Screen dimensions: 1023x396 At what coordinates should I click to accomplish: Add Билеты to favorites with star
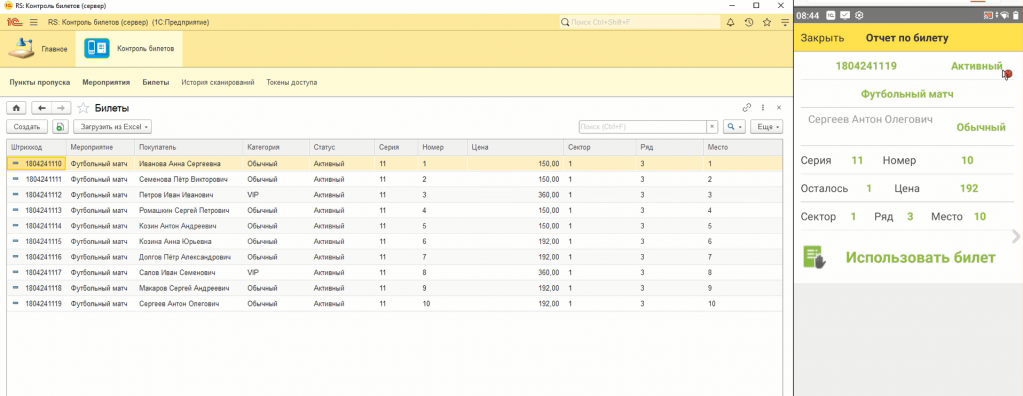pos(83,108)
